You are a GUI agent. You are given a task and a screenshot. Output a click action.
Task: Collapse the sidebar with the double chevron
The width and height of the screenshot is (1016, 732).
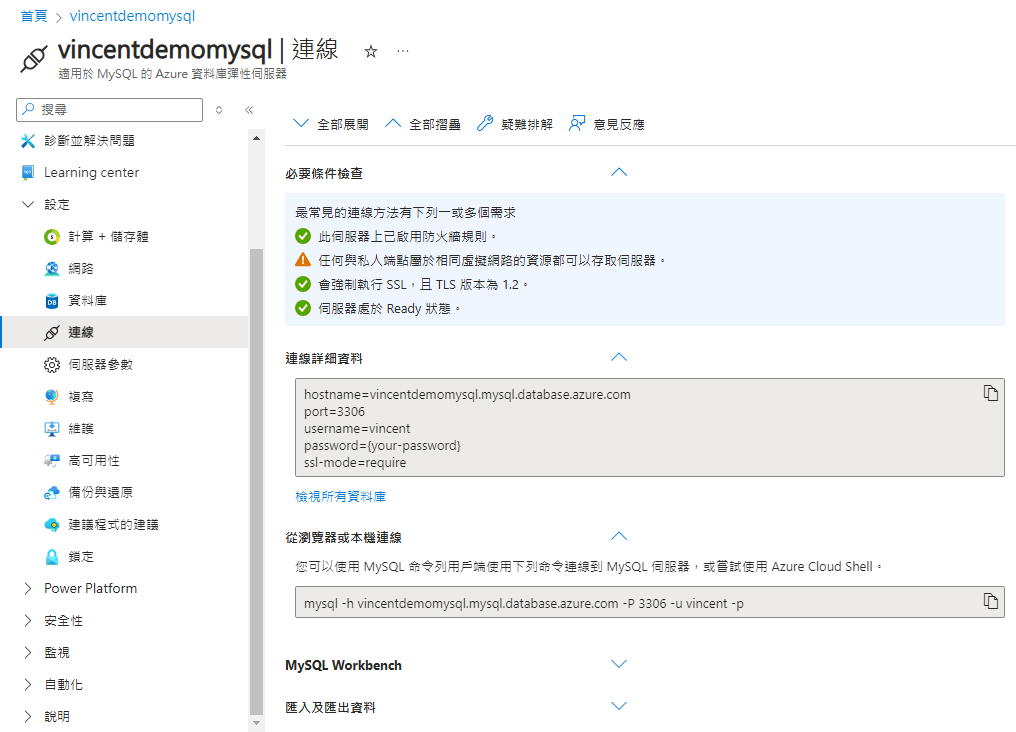click(x=249, y=110)
